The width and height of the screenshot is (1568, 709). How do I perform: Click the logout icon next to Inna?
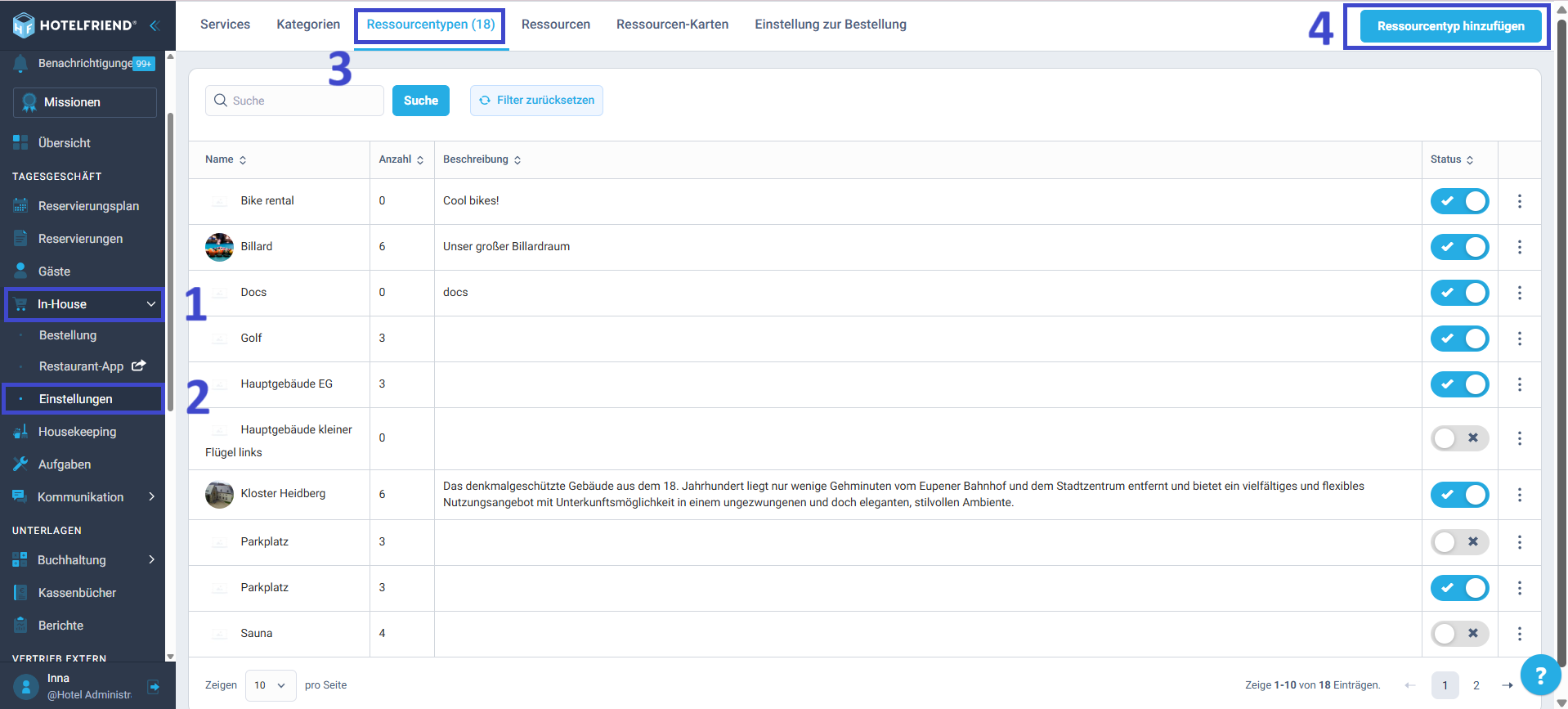[x=154, y=687]
